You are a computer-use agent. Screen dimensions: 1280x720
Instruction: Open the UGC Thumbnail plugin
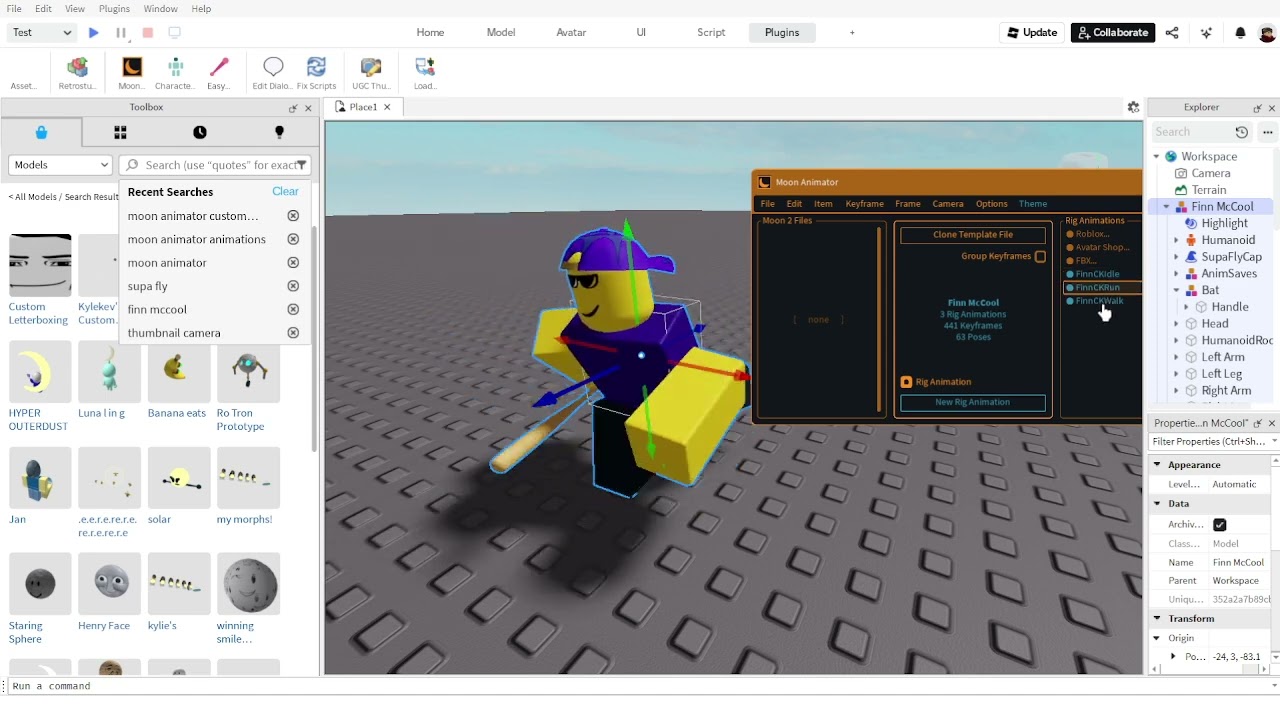click(371, 73)
